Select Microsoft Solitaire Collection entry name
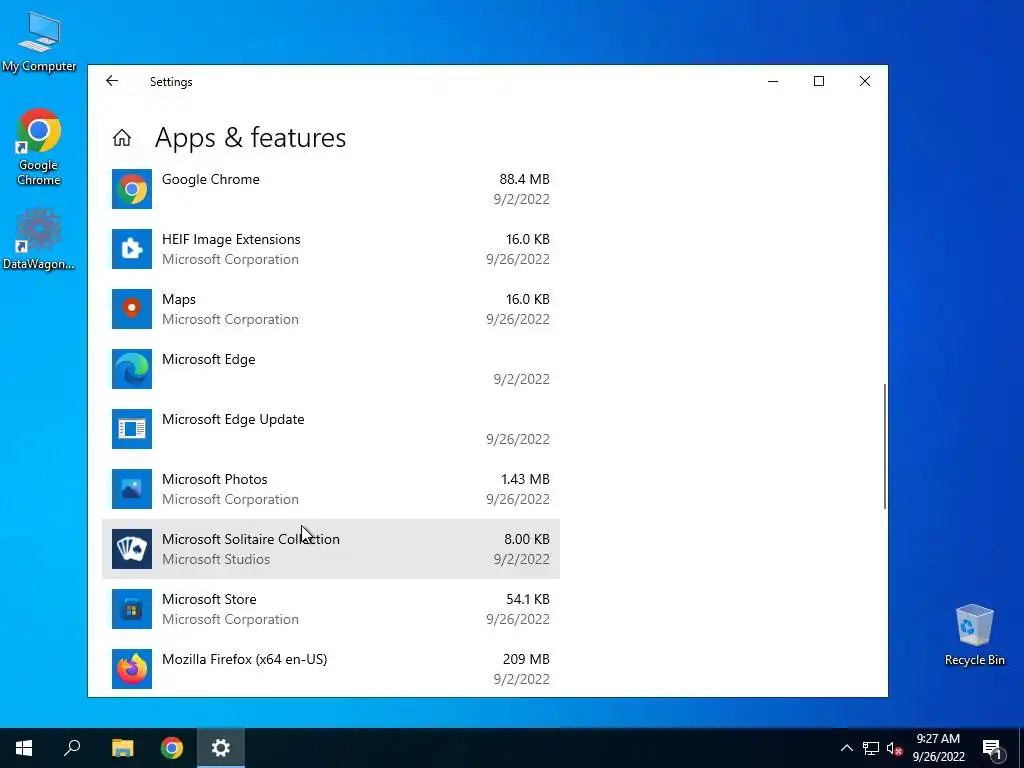 click(x=251, y=539)
